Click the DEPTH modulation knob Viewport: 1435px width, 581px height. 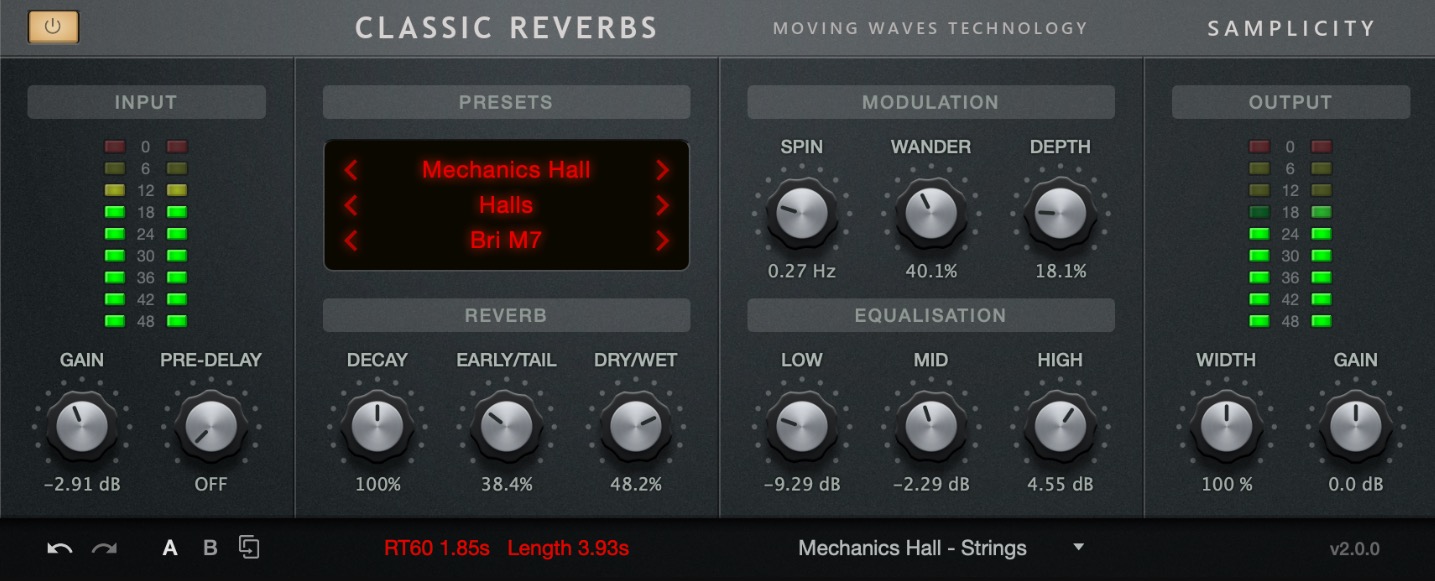pyautogui.click(x=1060, y=214)
